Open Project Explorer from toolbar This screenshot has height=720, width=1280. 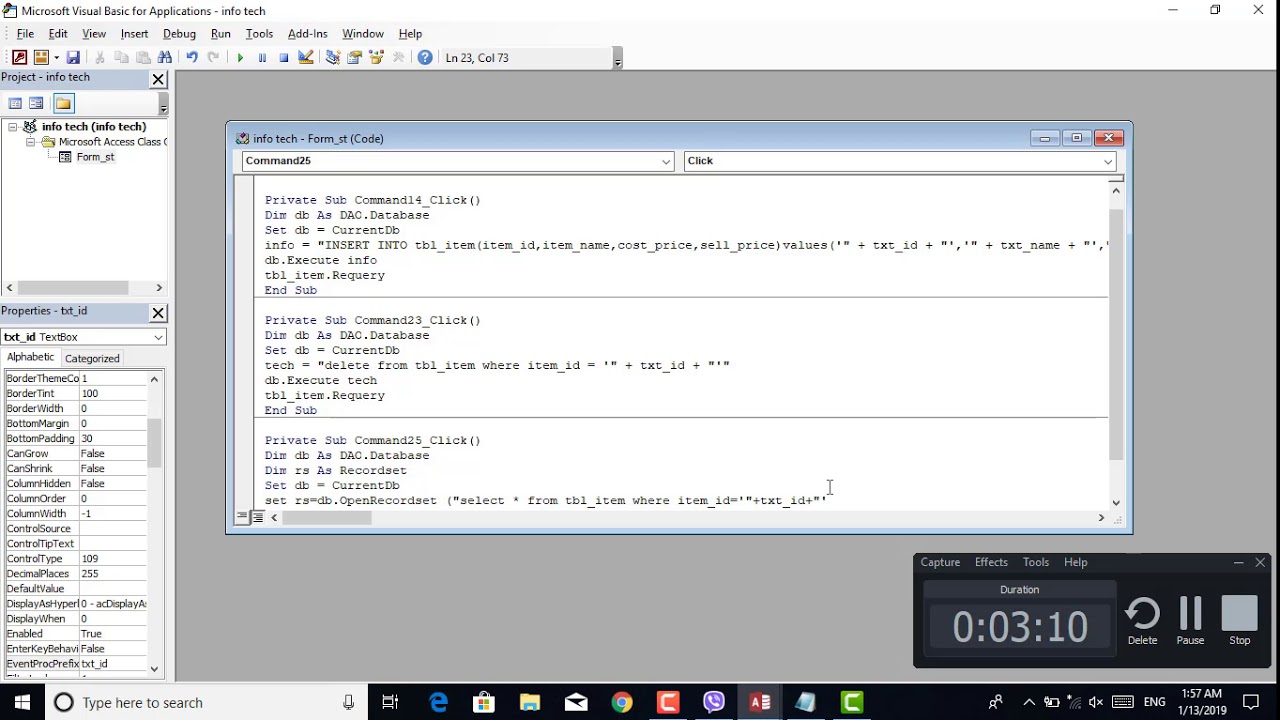pos(333,58)
